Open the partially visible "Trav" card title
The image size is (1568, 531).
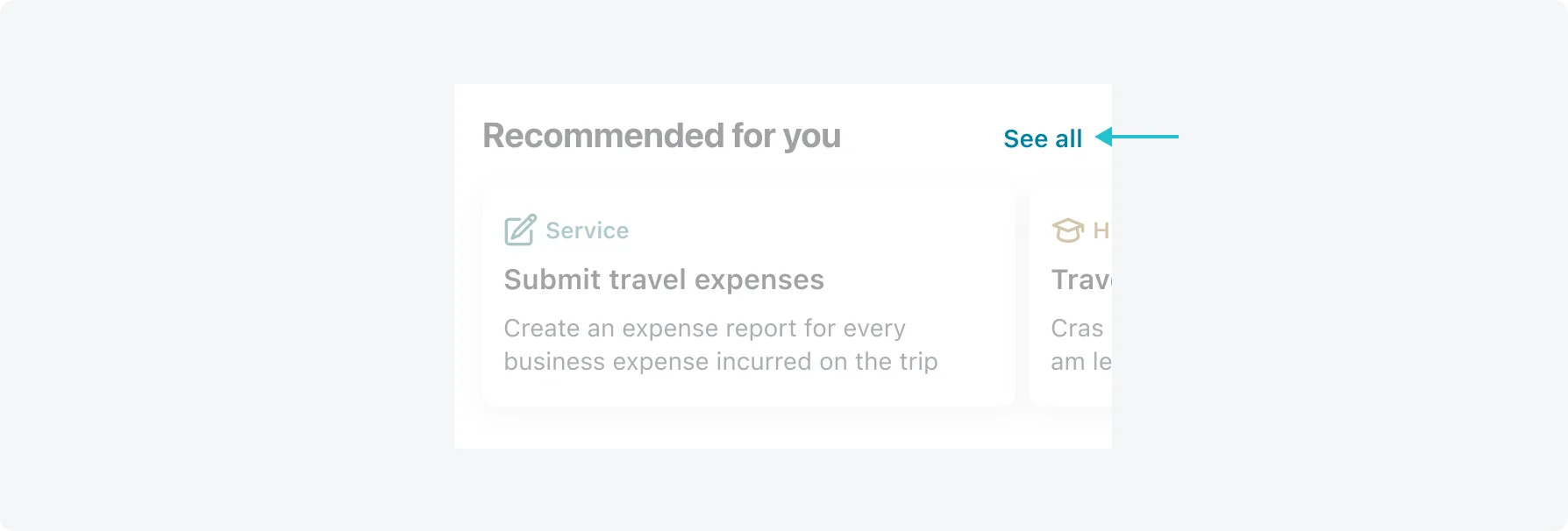pyautogui.click(x=1081, y=280)
